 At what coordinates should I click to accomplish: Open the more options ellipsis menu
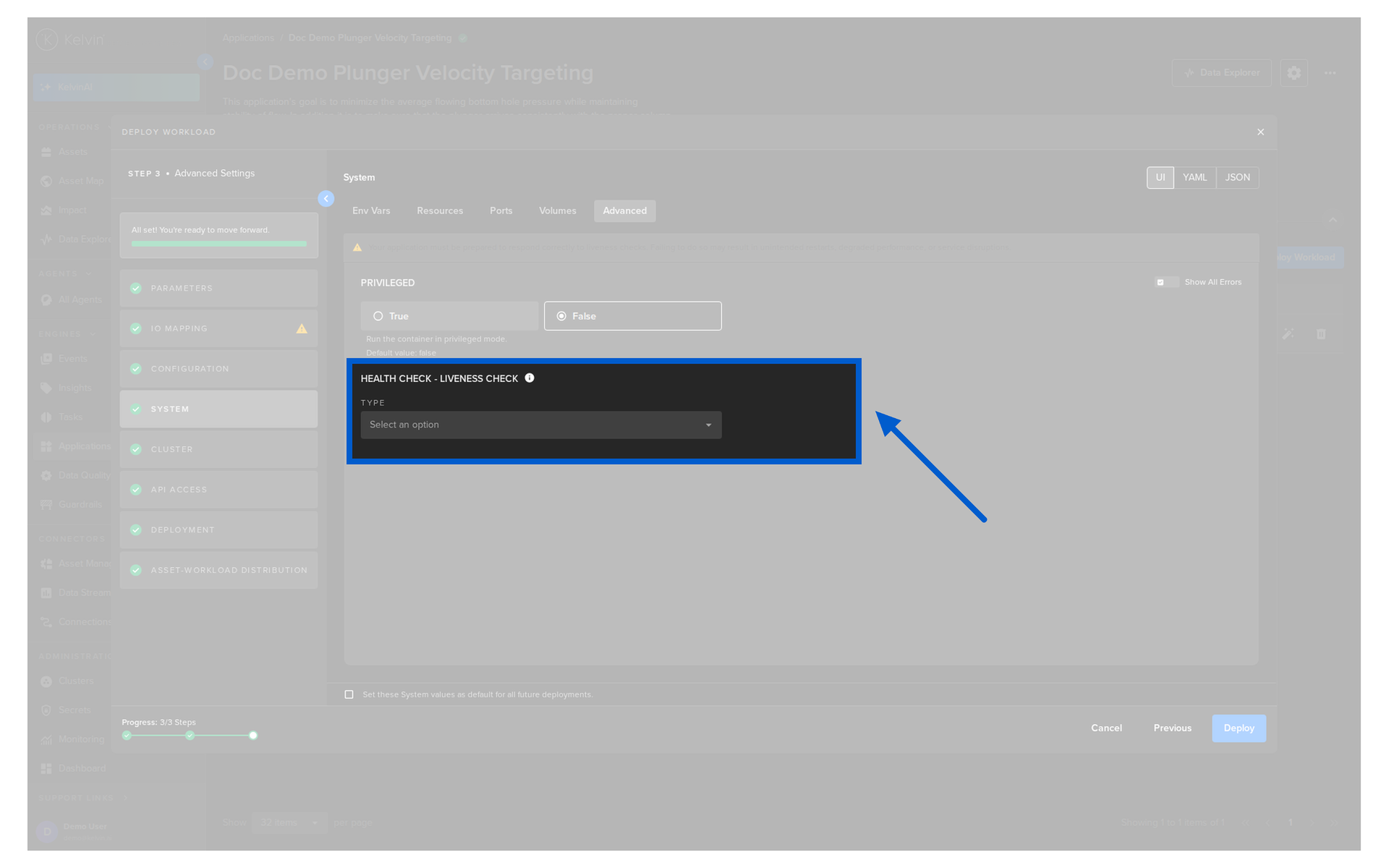point(1330,73)
